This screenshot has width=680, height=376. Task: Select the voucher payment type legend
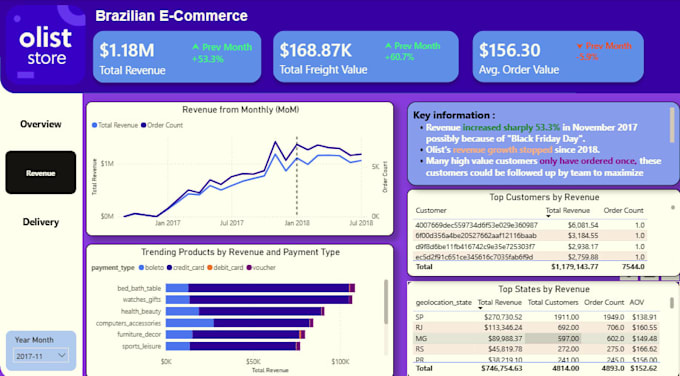pos(261,268)
